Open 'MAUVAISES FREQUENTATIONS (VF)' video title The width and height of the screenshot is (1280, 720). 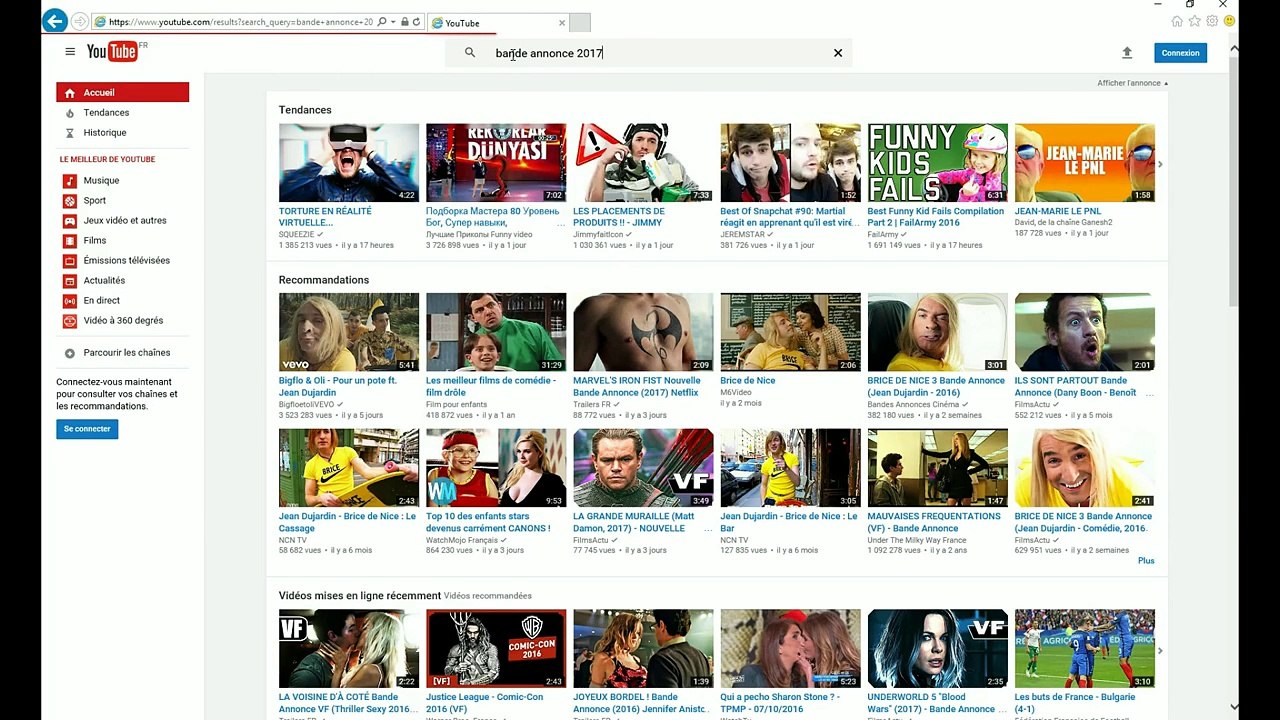coord(934,522)
